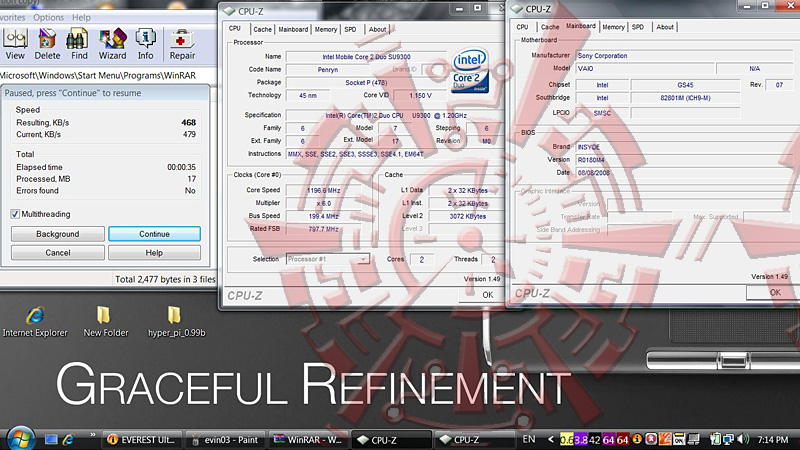Select the hyper_pi_0.99b folder icon

click(x=177, y=322)
